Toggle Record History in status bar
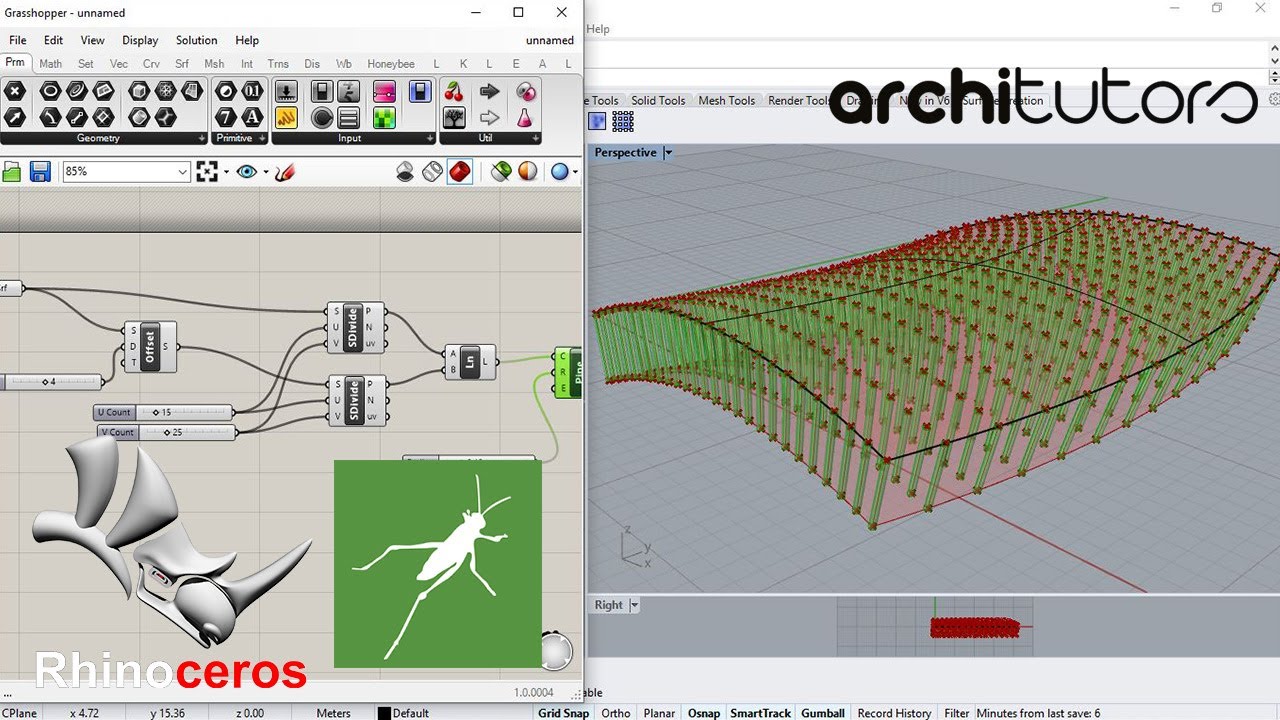 click(x=894, y=713)
